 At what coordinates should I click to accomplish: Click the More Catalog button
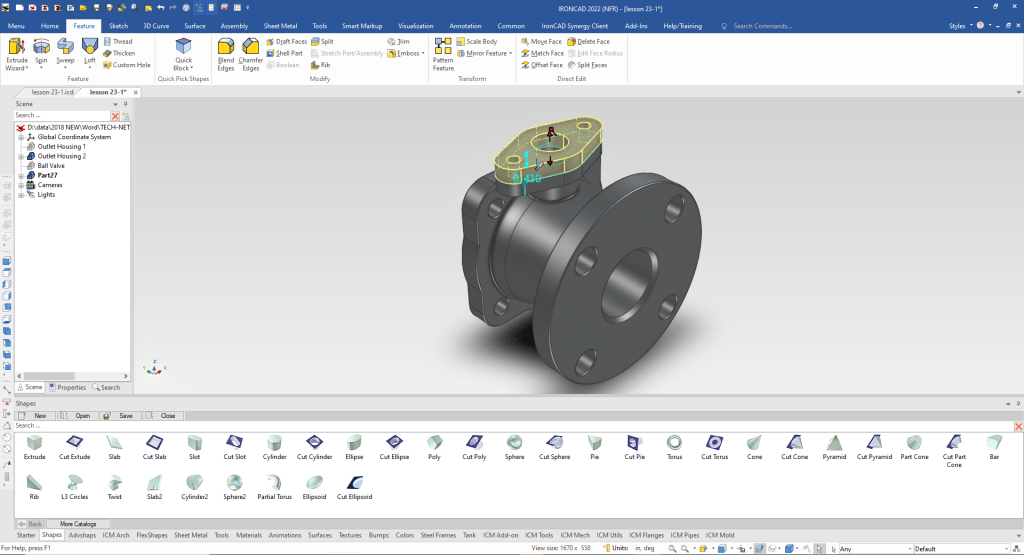pyautogui.click(x=79, y=523)
